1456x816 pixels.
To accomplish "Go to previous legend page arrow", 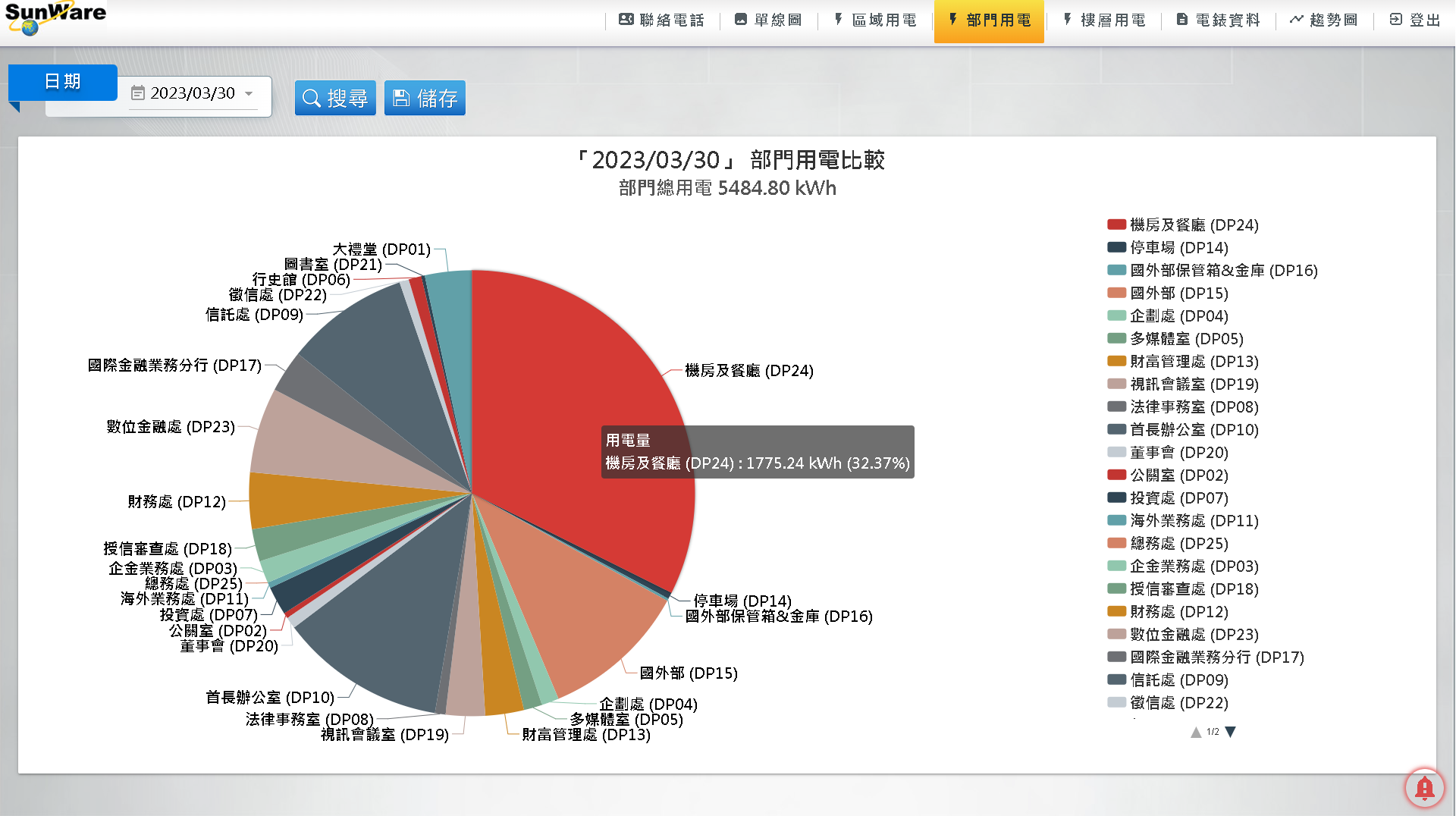I will tap(1196, 732).
